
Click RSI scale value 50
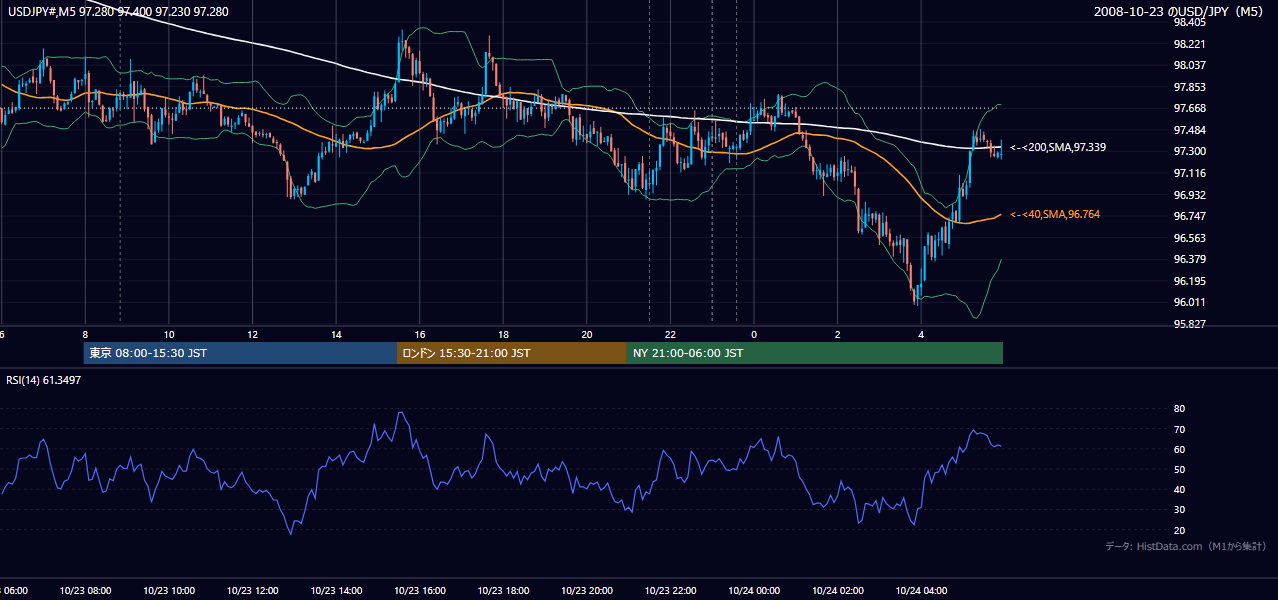pyautogui.click(x=1179, y=469)
